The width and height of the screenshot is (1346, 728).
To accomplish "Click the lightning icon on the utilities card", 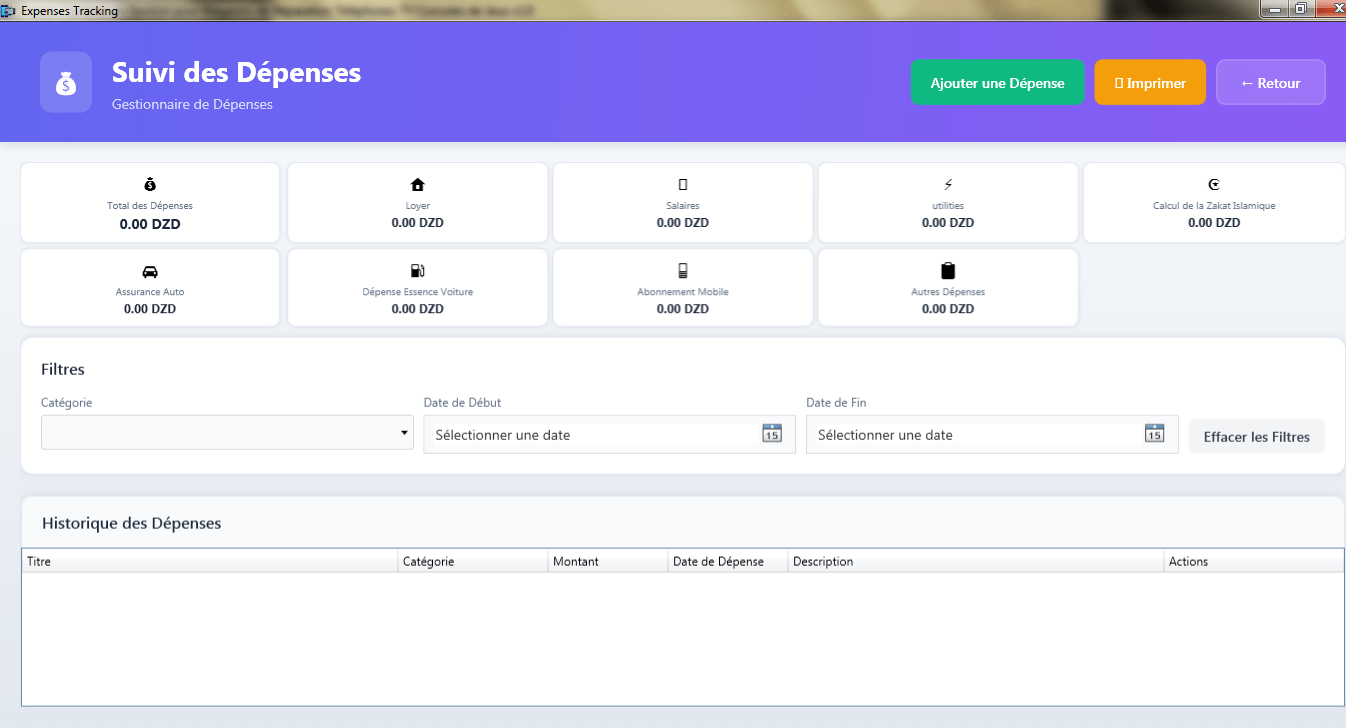I will pyautogui.click(x=947, y=183).
